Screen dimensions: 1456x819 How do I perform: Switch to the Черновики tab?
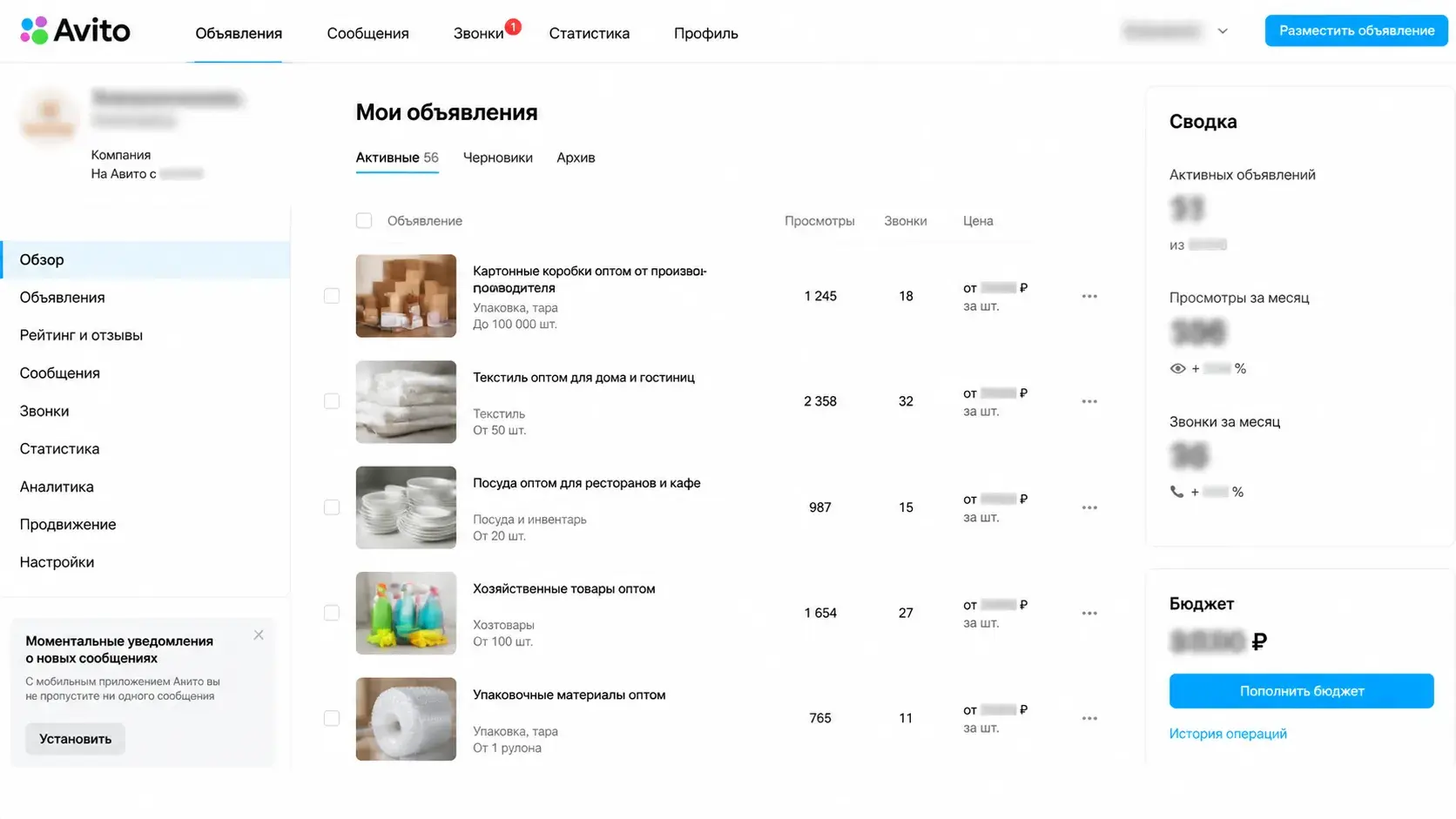(498, 158)
